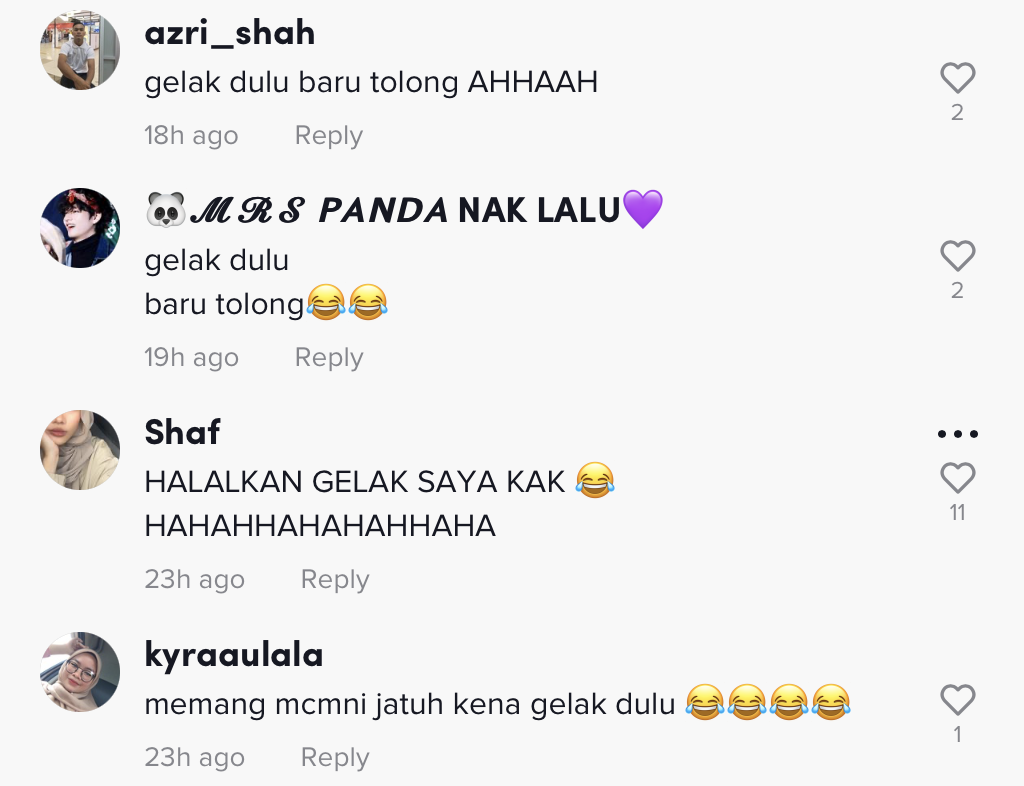The width and height of the screenshot is (1024, 786).
Task: Heart kyraaulala's comment
Action: click(957, 699)
